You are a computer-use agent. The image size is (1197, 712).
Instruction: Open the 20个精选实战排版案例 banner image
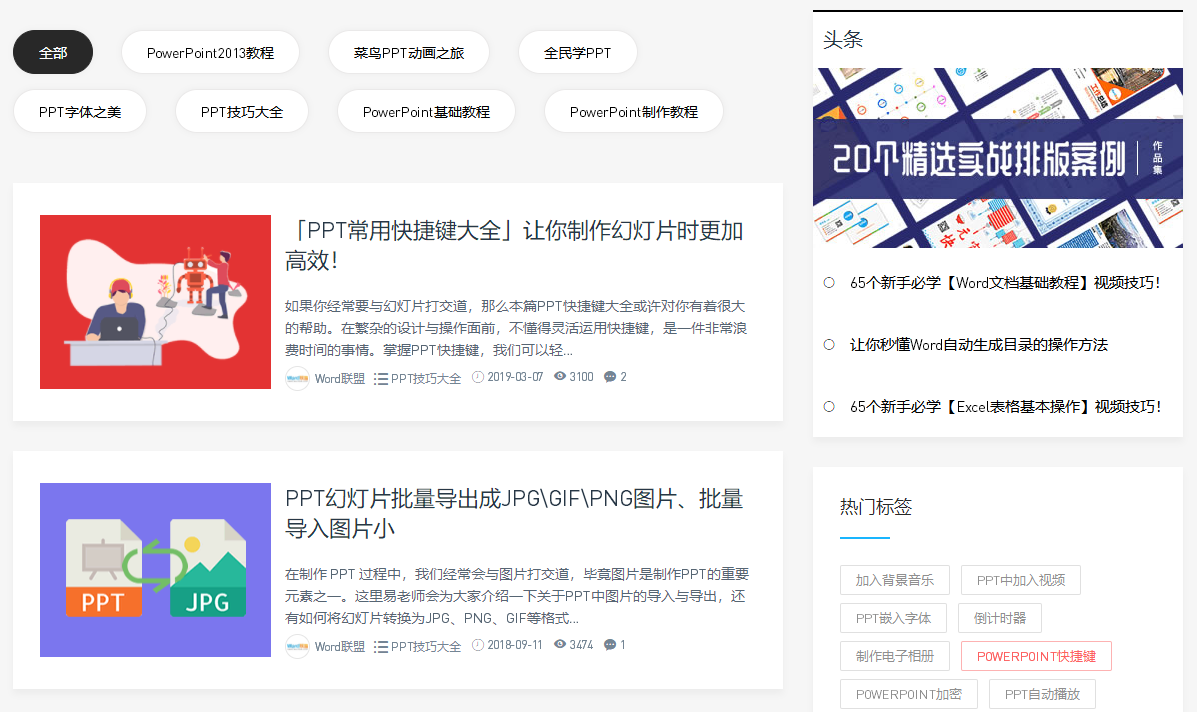[x=998, y=158]
